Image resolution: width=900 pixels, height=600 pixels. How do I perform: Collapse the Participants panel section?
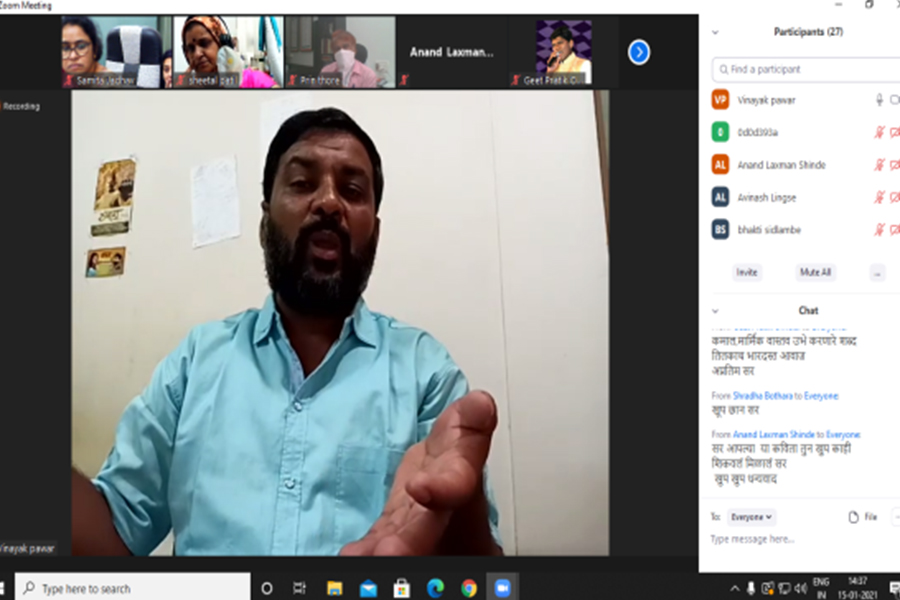coord(714,31)
